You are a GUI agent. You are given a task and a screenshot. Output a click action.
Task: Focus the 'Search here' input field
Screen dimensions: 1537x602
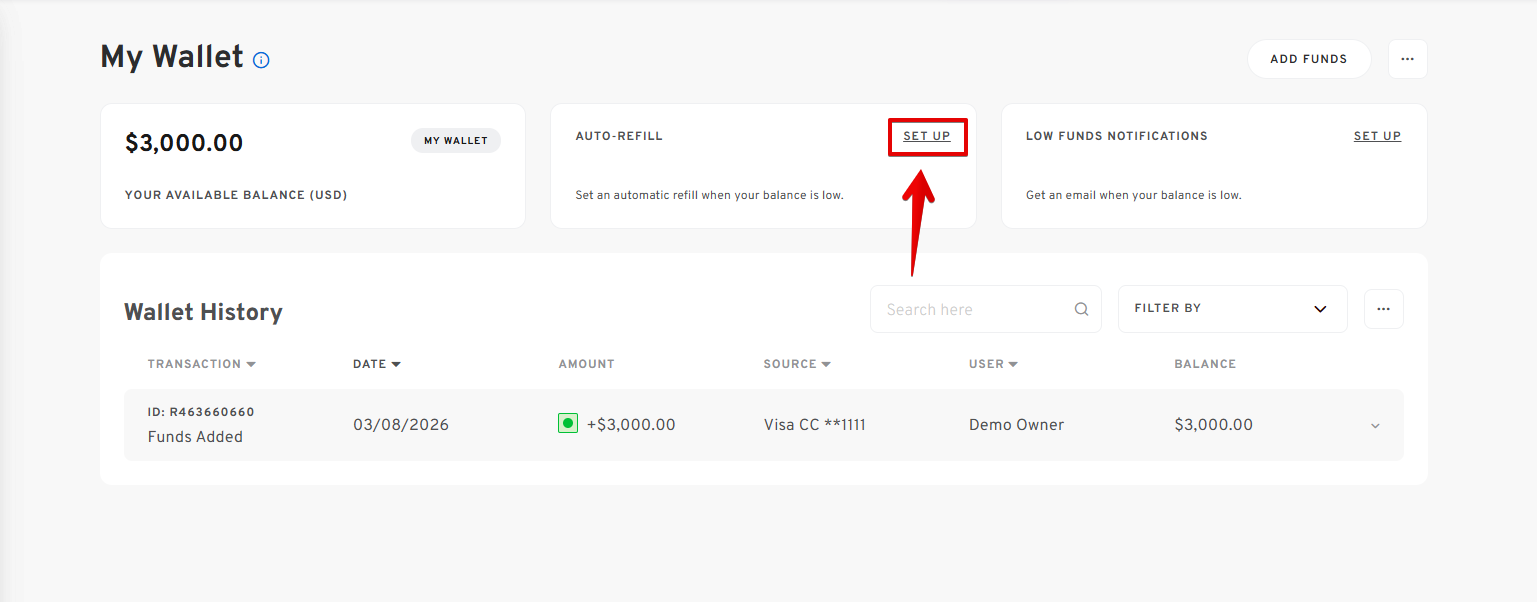point(970,309)
